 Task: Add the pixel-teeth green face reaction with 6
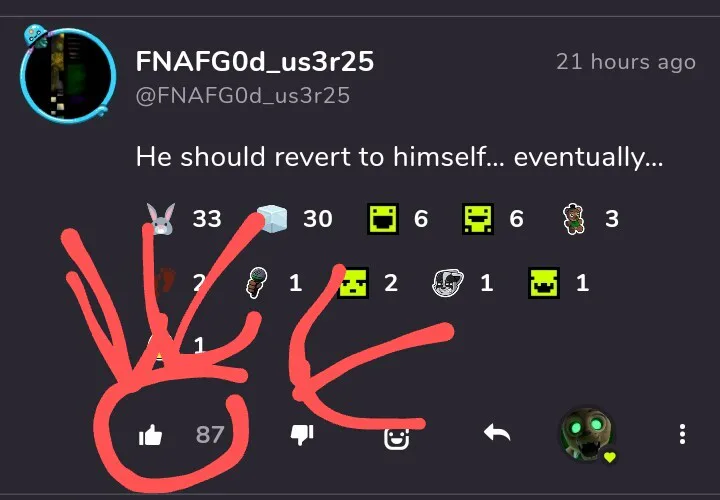[478, 219]
